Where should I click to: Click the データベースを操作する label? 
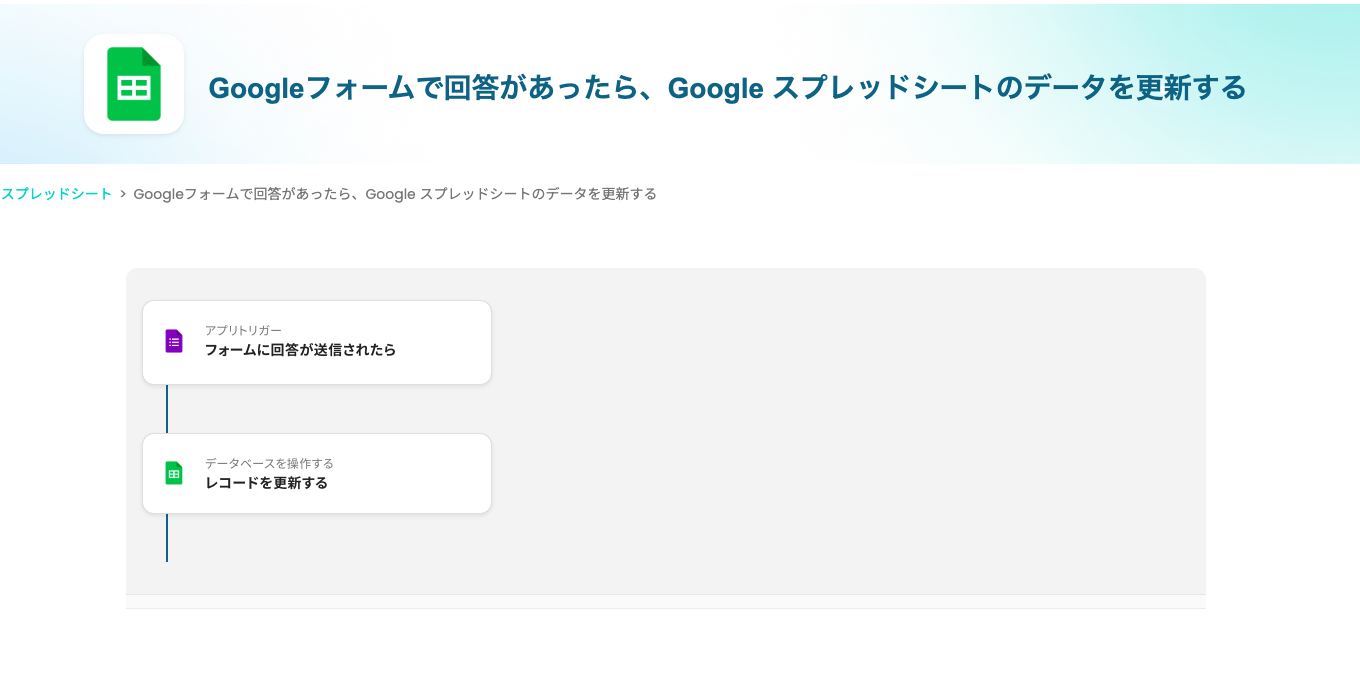pyautogui.click(x=269, y=463)
